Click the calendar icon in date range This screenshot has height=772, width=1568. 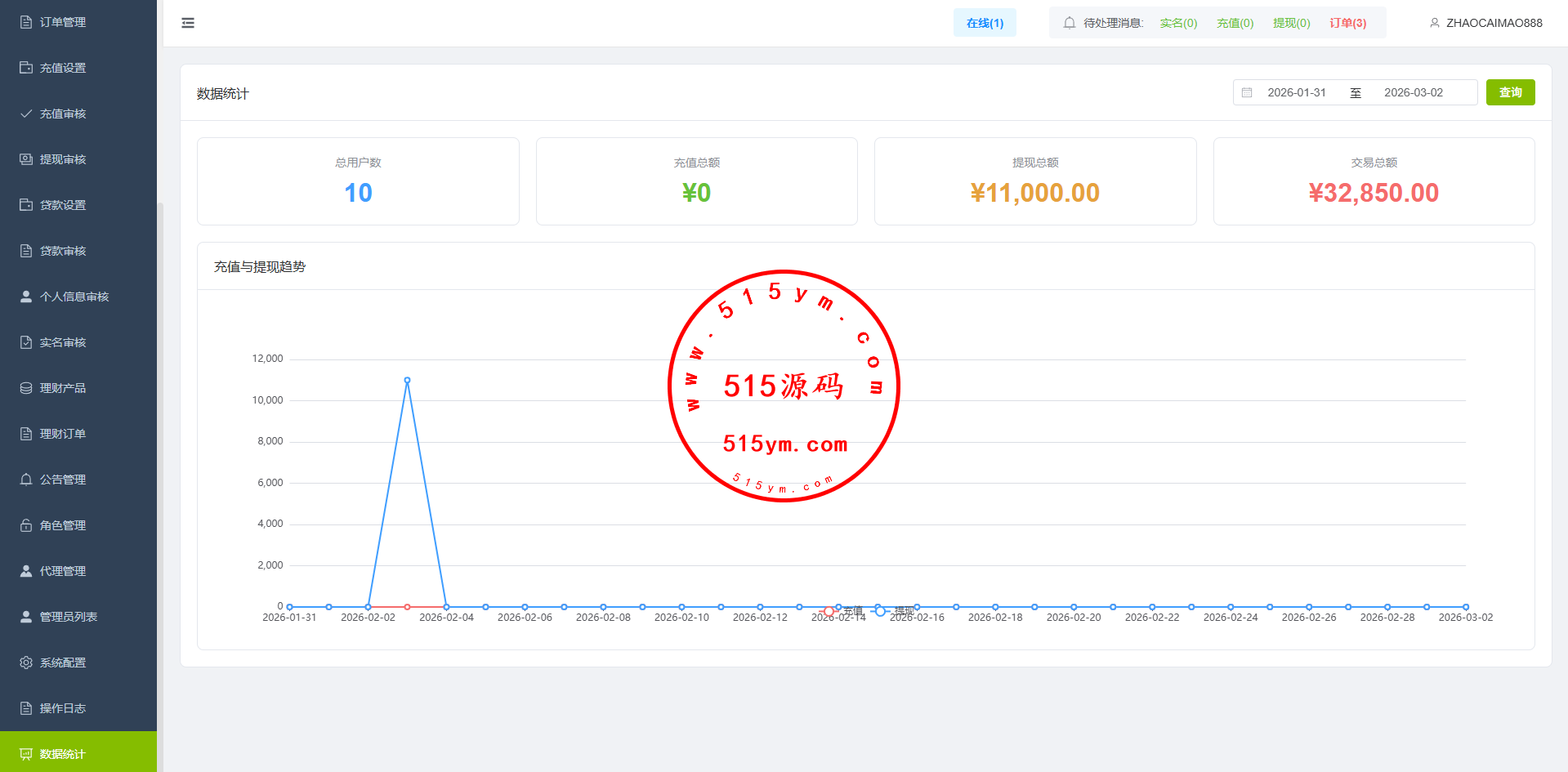click(1247, 93)
